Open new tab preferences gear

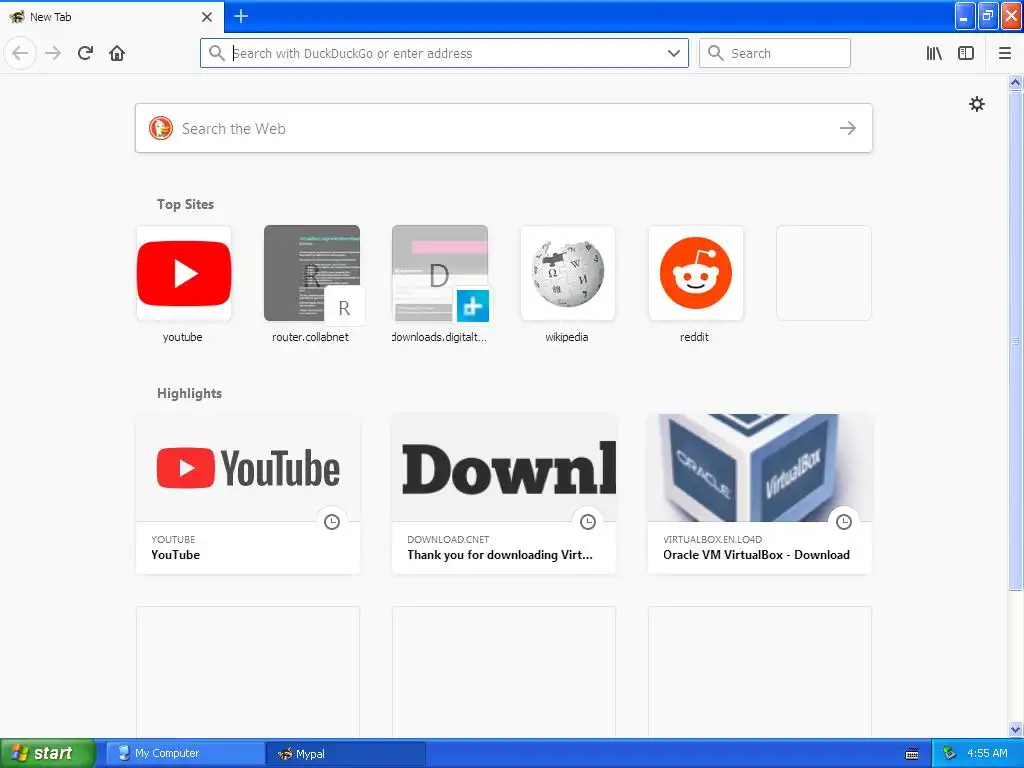click(976, 104)
